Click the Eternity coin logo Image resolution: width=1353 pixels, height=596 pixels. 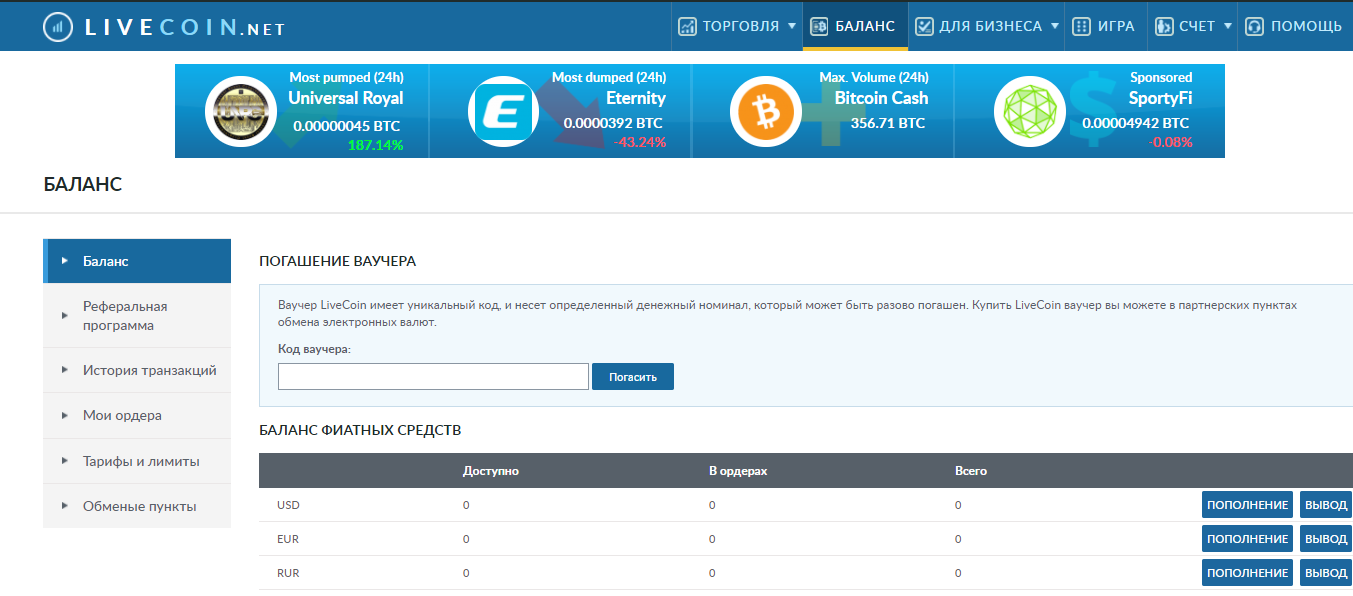(x=505, y=111)
